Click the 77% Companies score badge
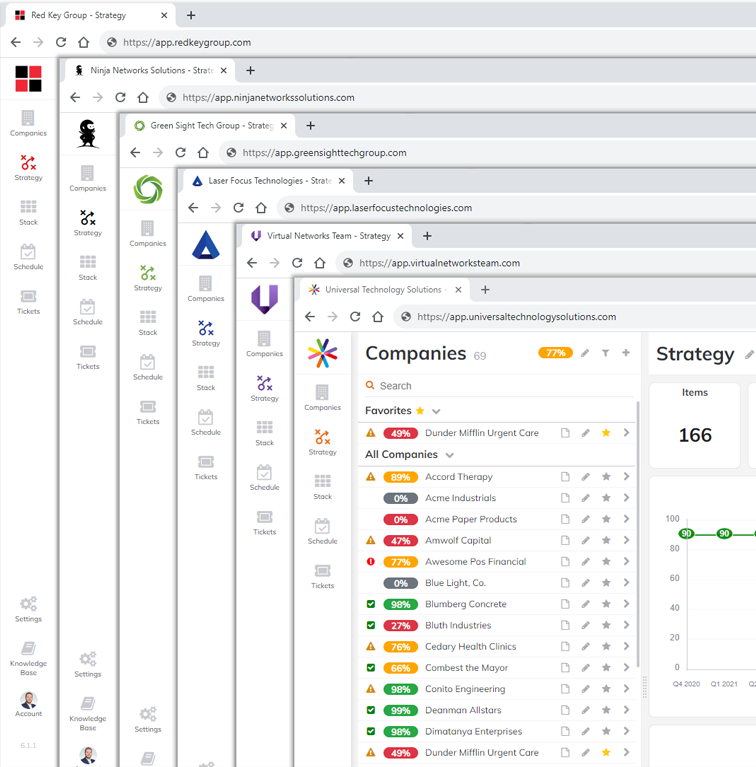 [x=556, y=353]
